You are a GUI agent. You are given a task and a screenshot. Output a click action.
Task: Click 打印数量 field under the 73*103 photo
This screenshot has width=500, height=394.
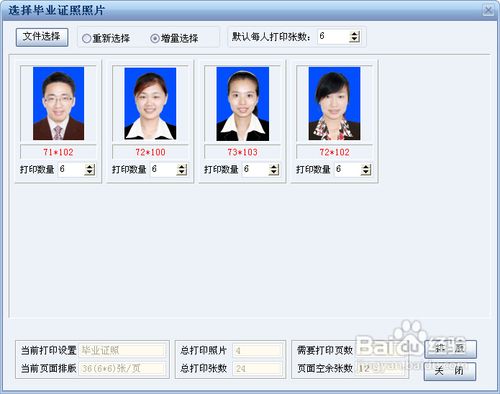click(x=255, y=169)
